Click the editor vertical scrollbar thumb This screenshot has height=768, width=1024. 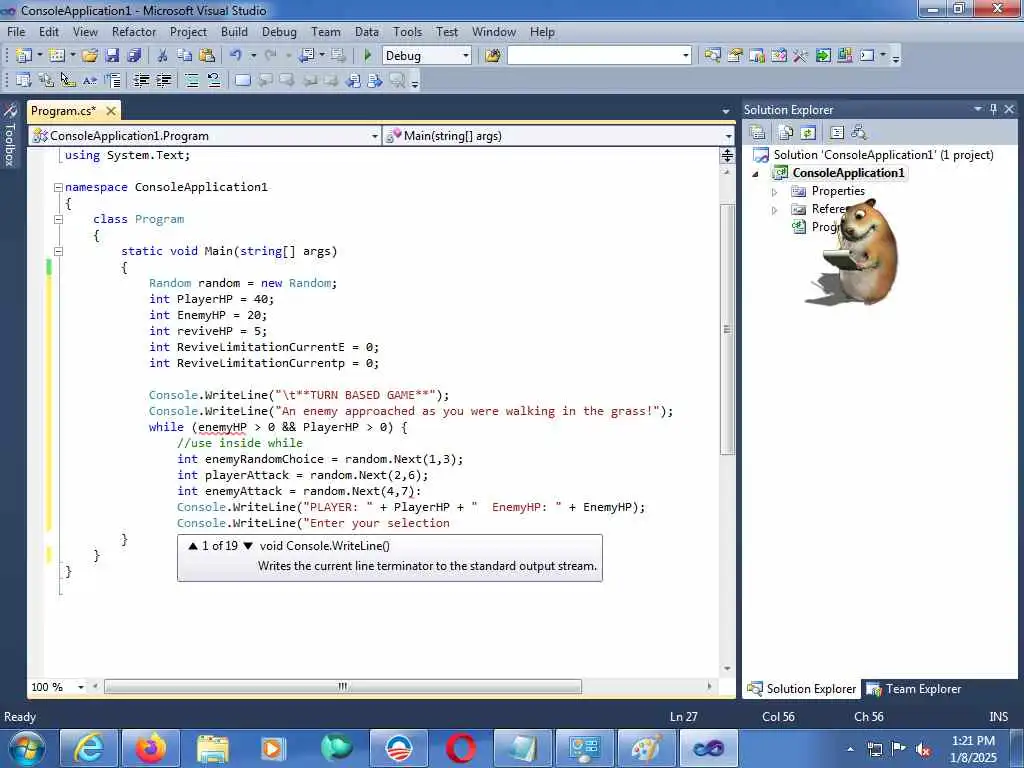(727, 330)
